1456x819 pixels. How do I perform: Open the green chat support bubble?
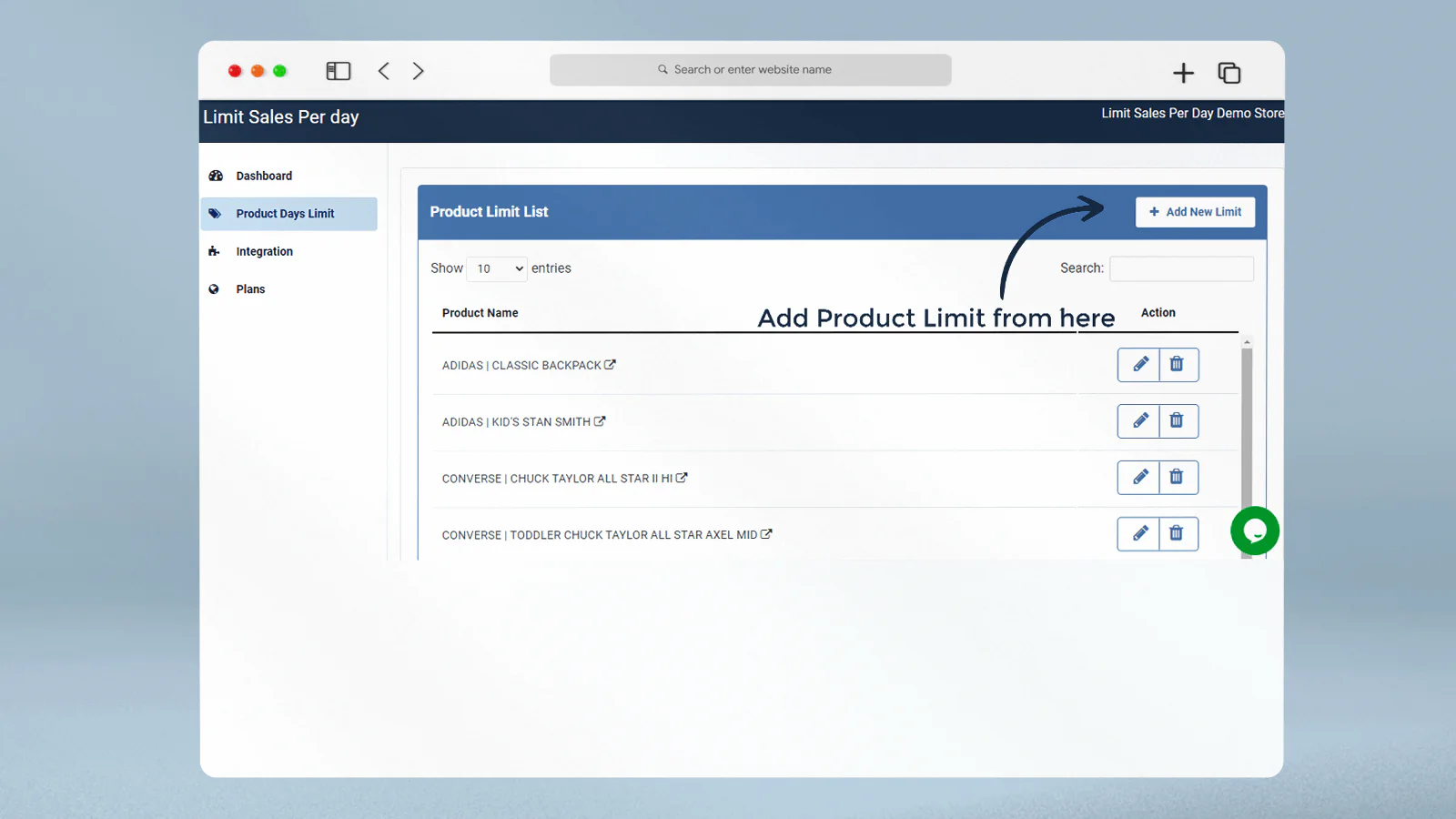1254,531
